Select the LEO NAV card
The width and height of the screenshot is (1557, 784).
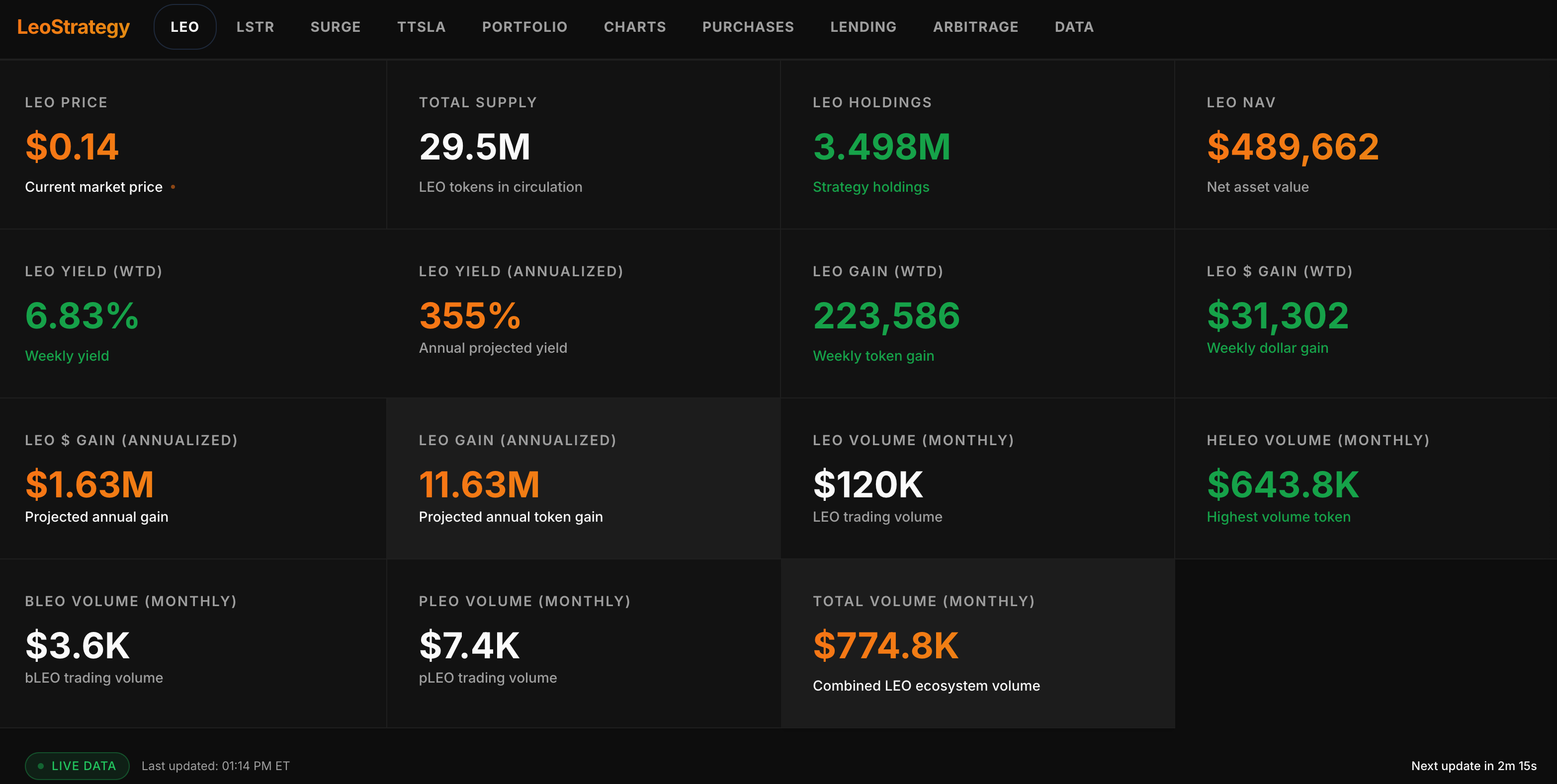tap(1365, 145)
